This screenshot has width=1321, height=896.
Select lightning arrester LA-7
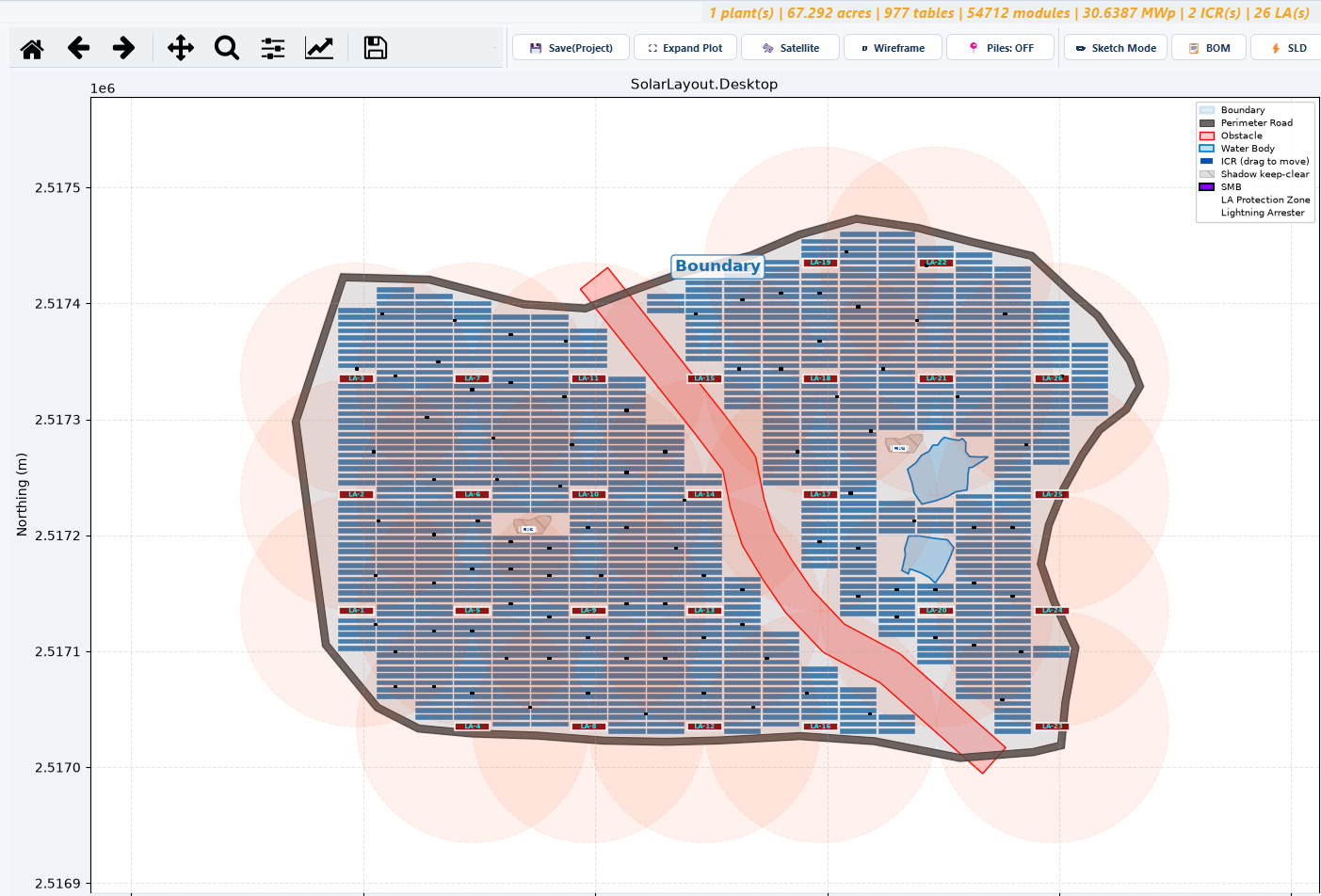point(472,378)
